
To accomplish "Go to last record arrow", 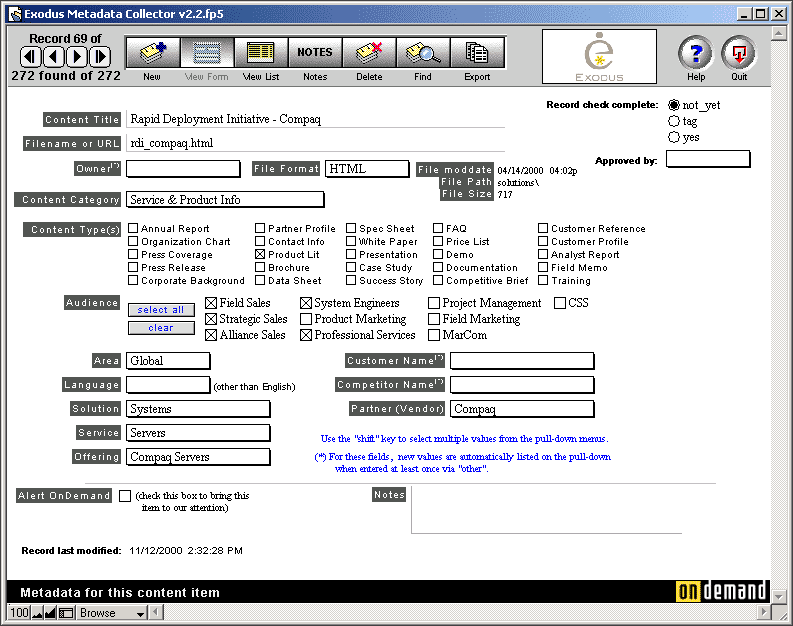I will coord(100,57).
